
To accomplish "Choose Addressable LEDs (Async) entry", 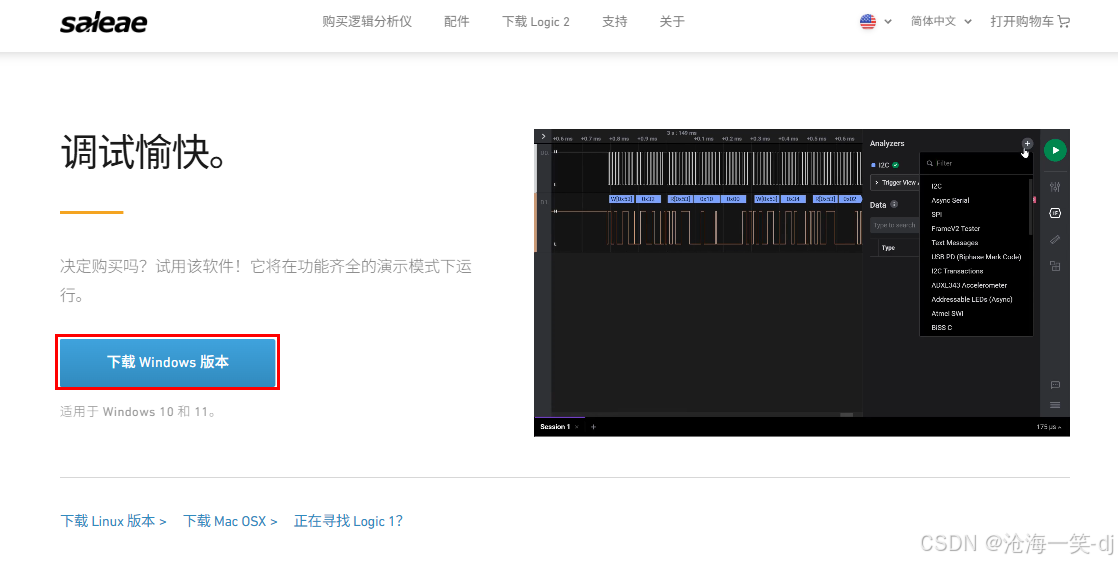I will coord(971,299).
